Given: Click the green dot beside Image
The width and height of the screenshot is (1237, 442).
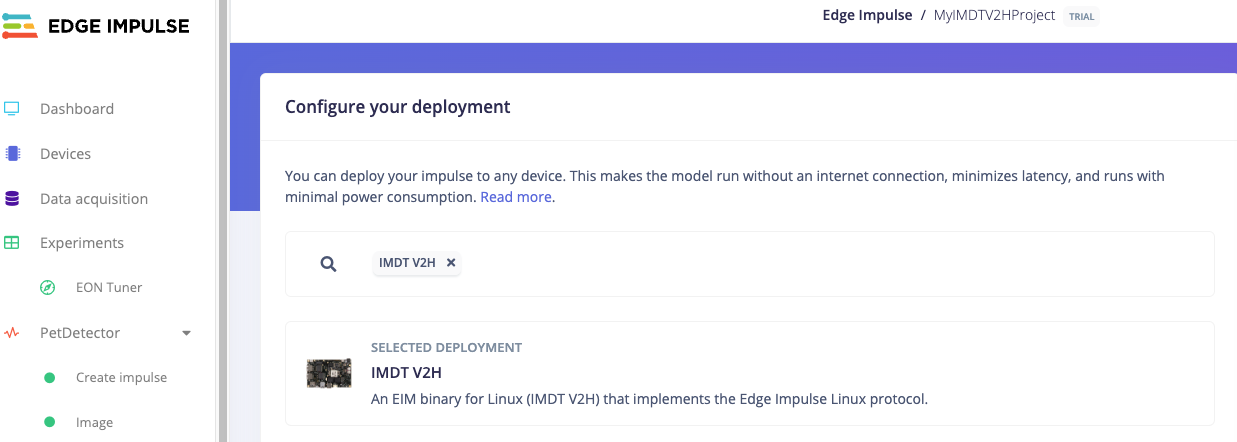Looking at the screenshot, I should pos(49,423).
